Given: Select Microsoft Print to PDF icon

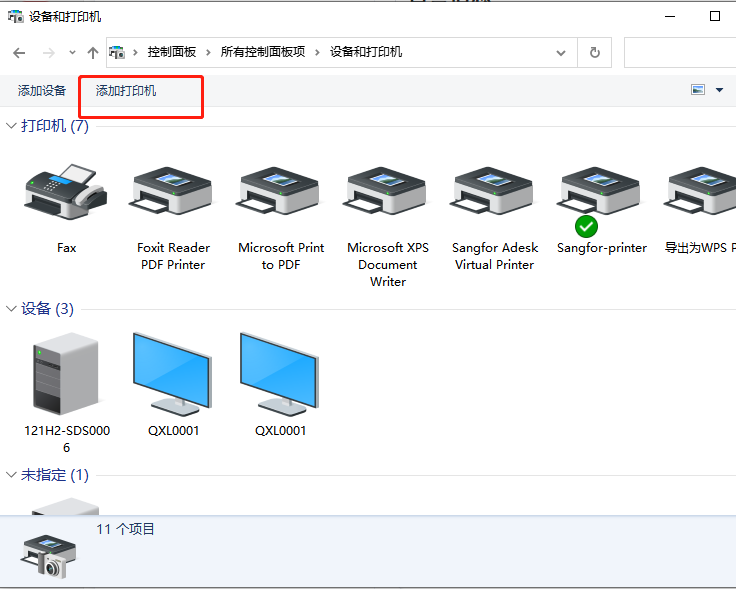Looking at the screenshot, I should 279,191.
